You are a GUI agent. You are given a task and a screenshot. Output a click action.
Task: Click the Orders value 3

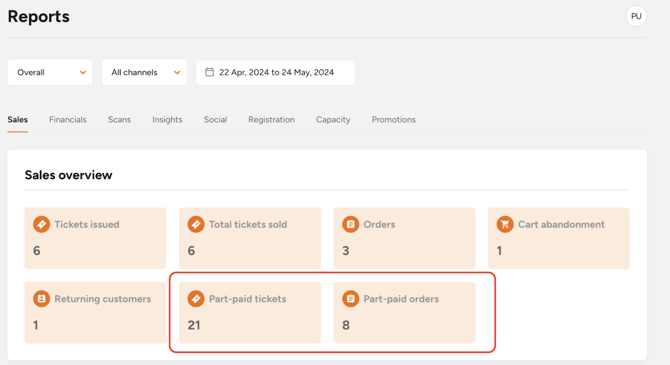point(346,251)
